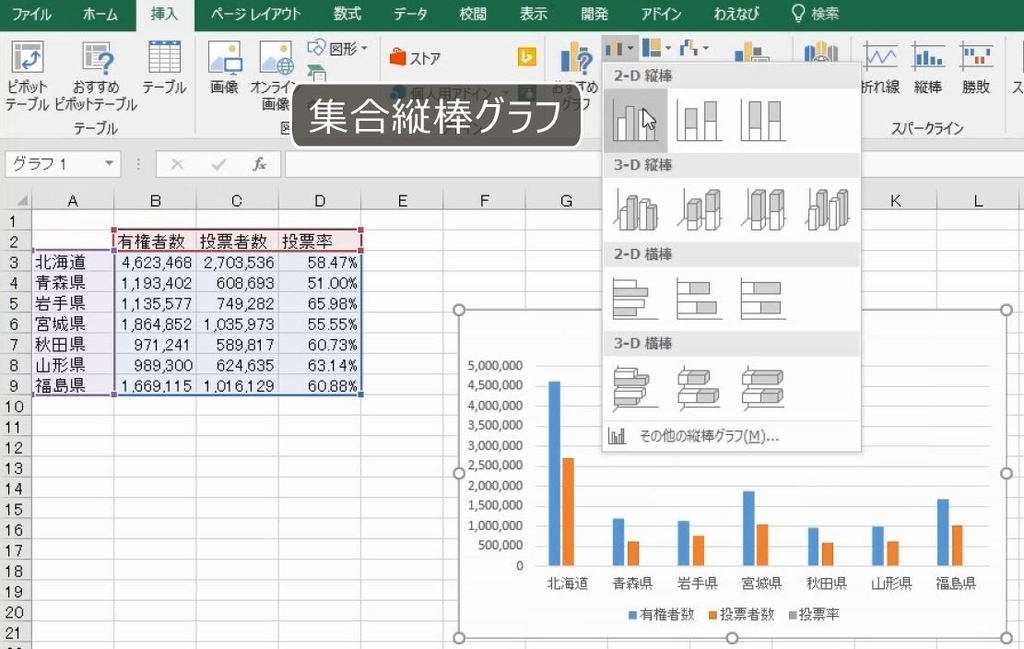
Task: Open the Shapes (図形) dropdown
Action: 338,48
